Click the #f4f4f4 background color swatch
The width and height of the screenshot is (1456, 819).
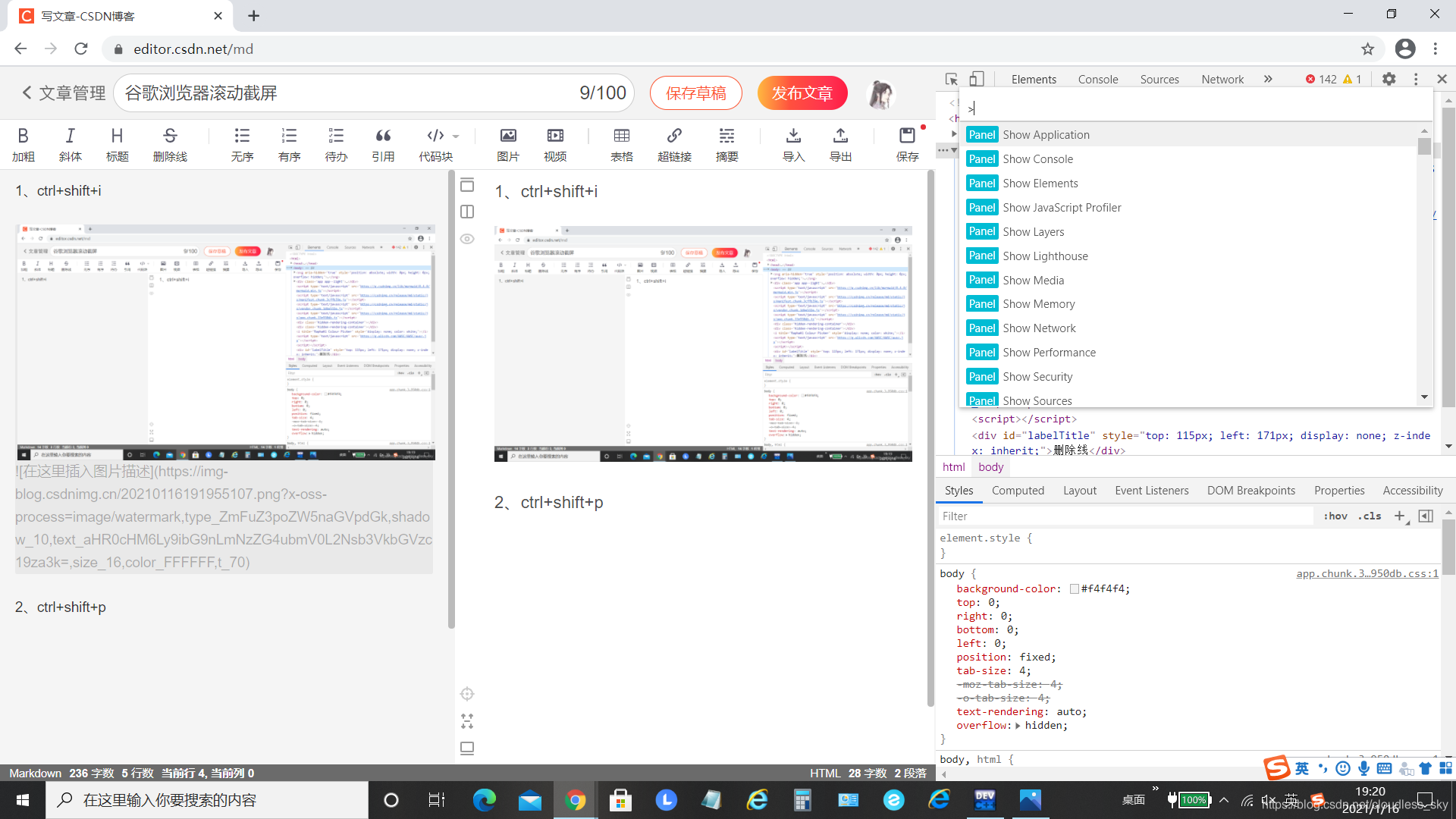1074,589
